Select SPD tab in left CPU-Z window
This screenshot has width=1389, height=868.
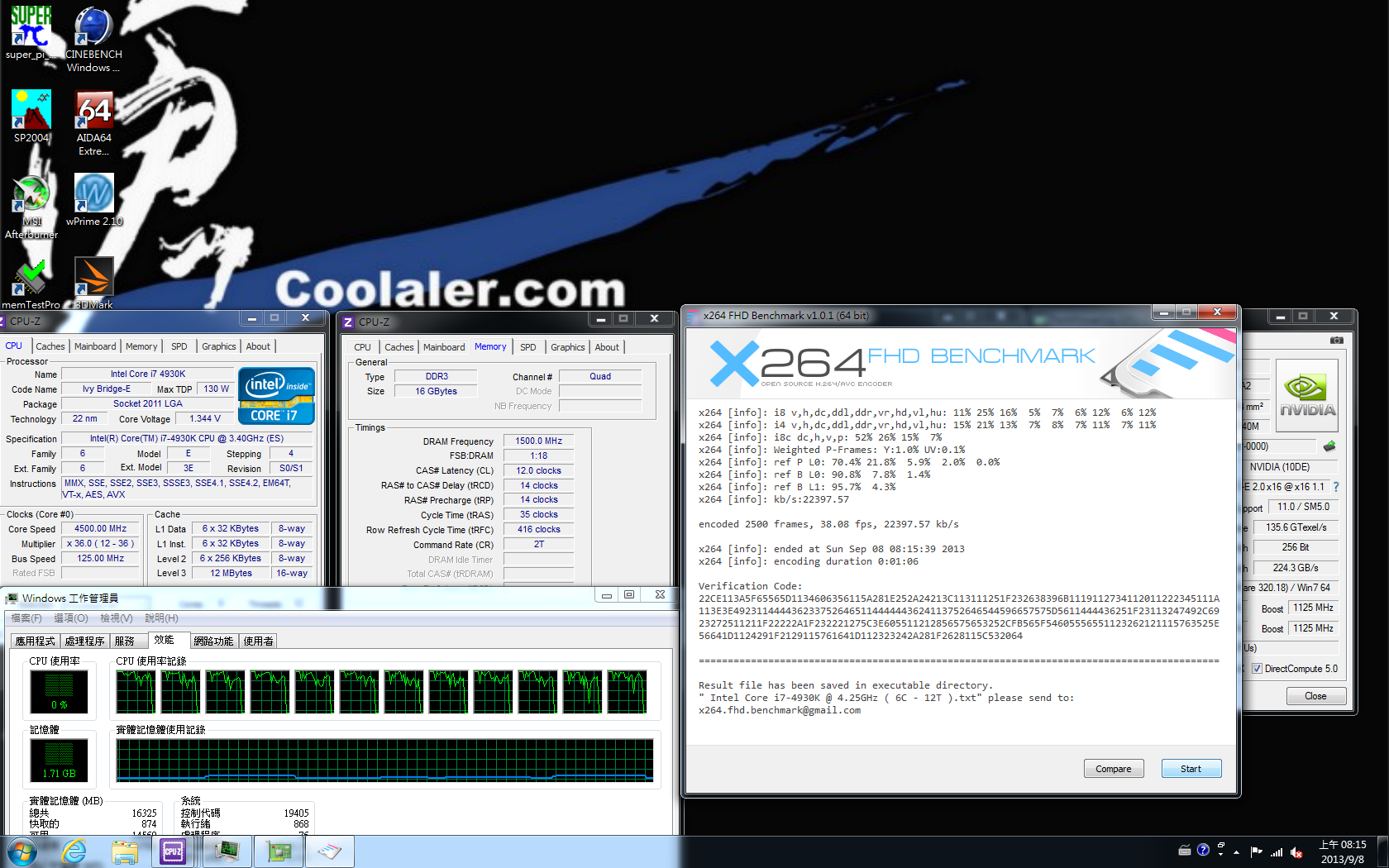coord(179,346)
